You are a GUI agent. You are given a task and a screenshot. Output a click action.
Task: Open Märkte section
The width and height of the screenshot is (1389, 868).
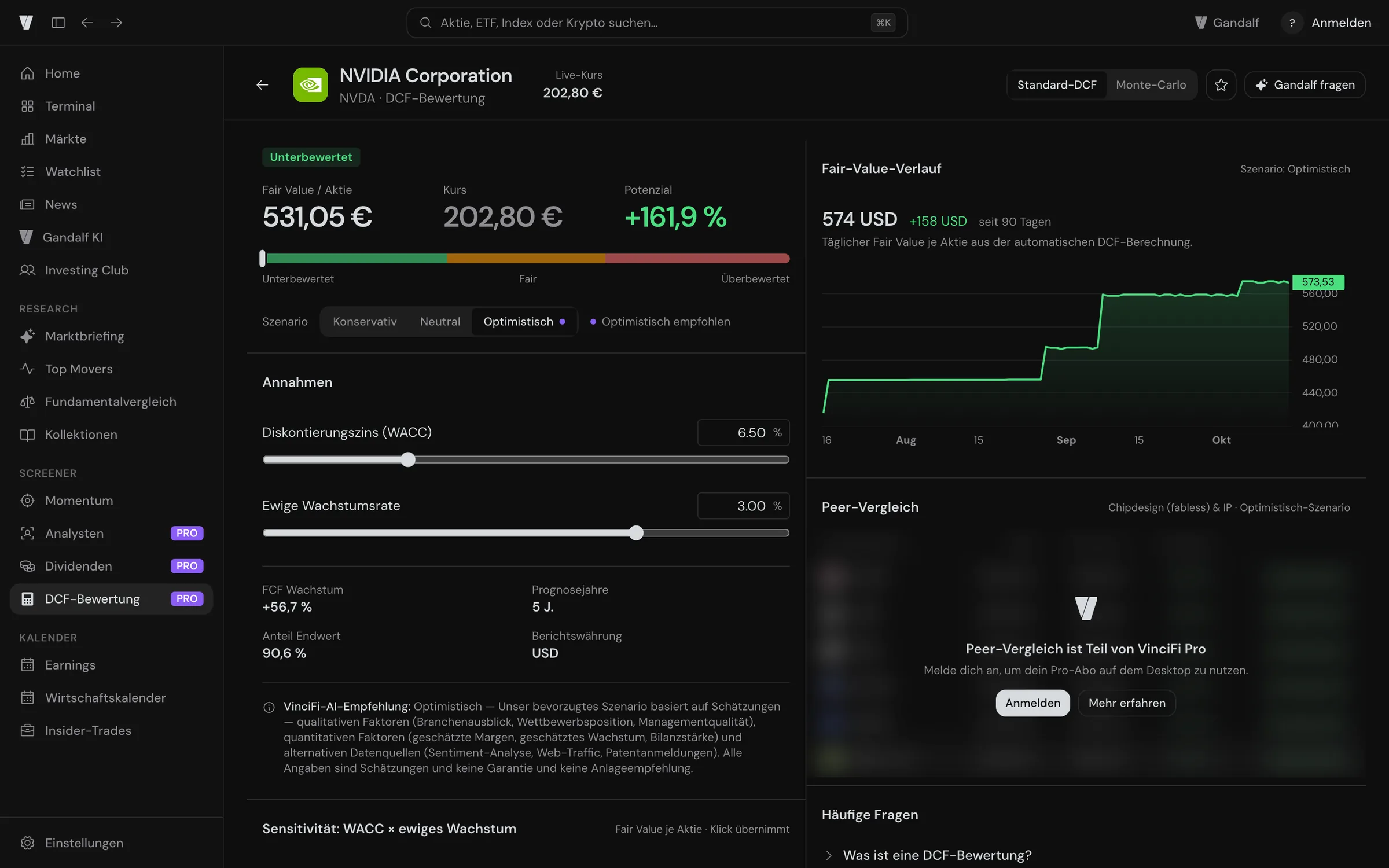111,139
